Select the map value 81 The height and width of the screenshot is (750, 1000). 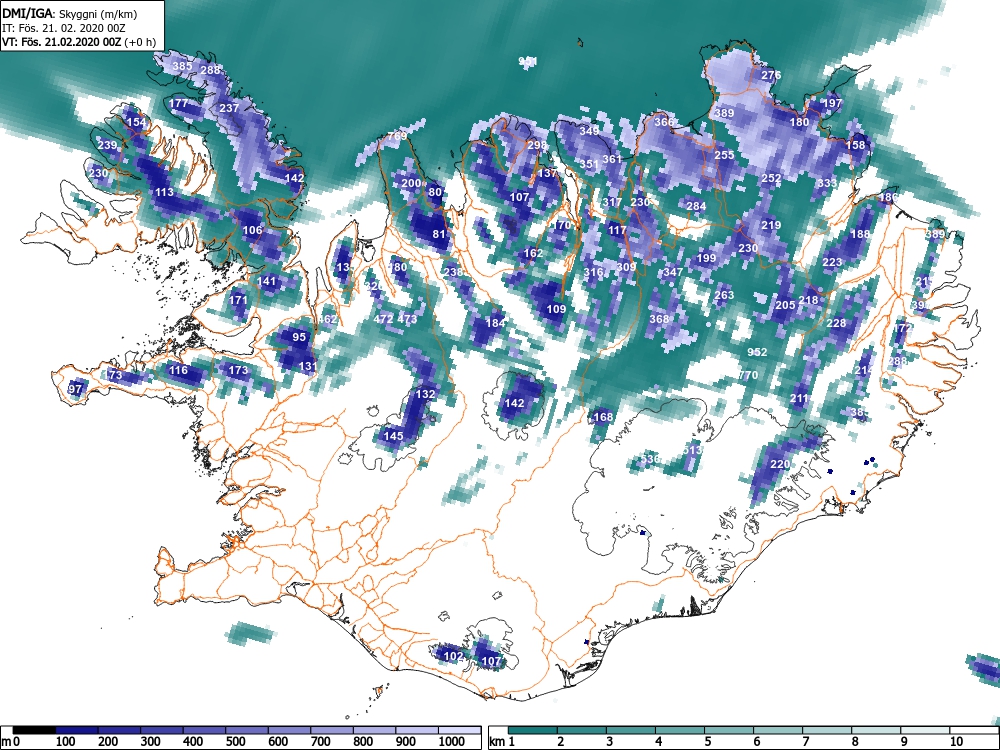tap(439, 233)
